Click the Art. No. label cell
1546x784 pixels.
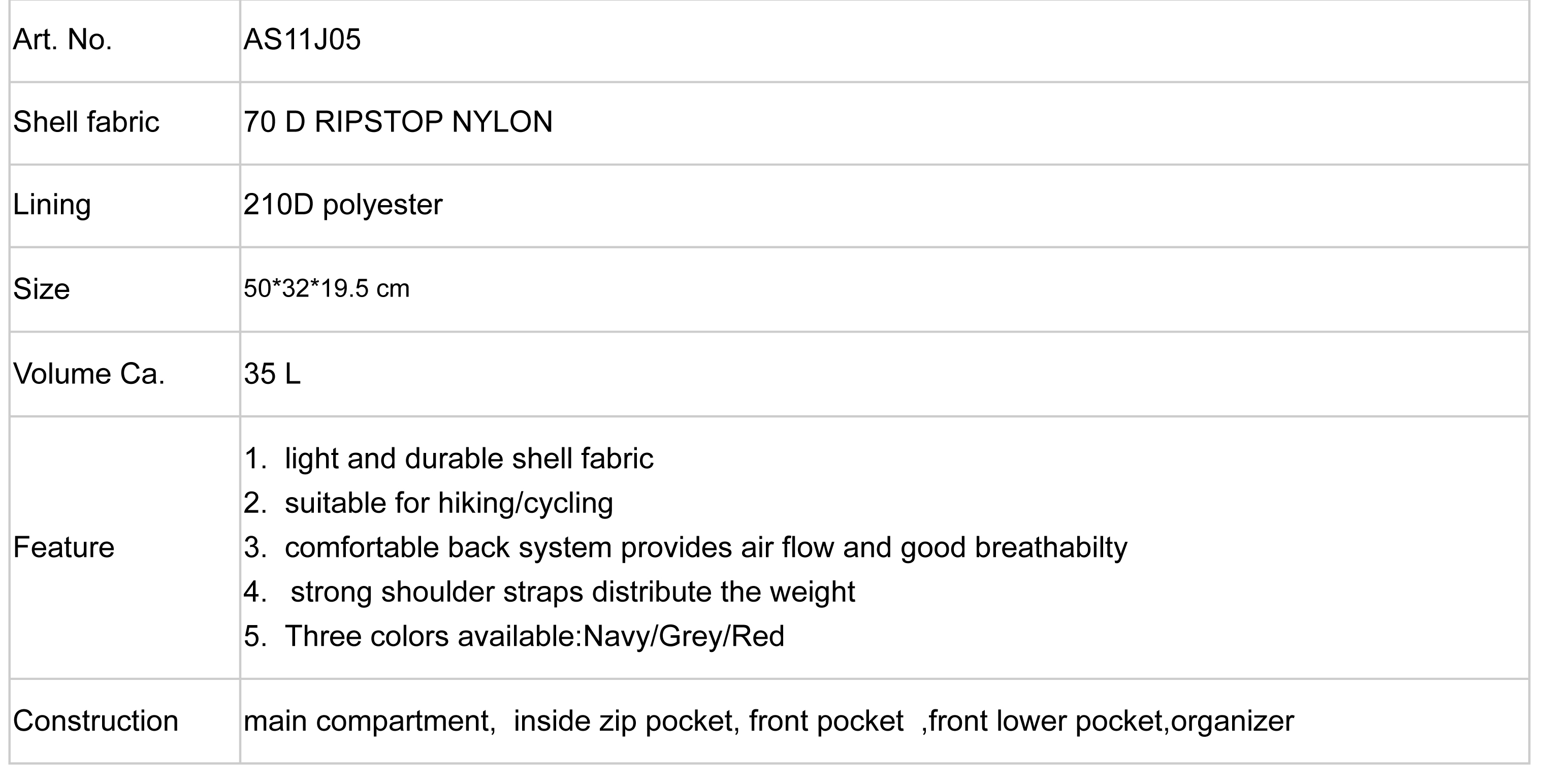pos(125,41)
